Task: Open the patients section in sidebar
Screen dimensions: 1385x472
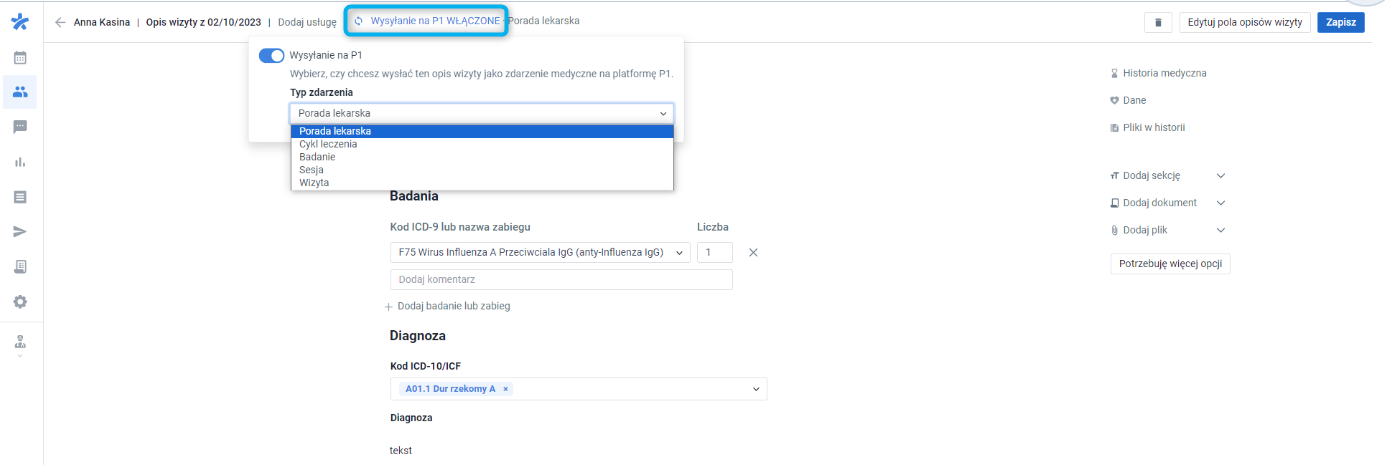Action: click(20, 92)
